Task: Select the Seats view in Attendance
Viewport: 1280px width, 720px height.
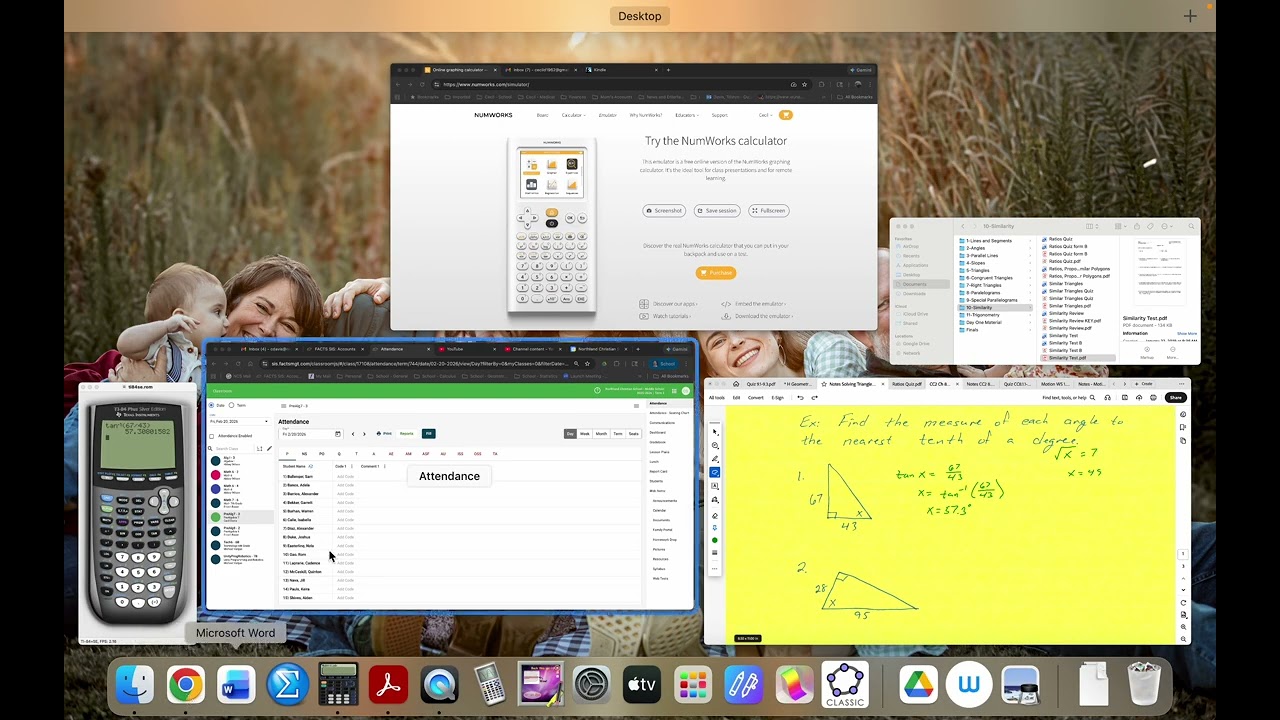Action: click(634, 434)
